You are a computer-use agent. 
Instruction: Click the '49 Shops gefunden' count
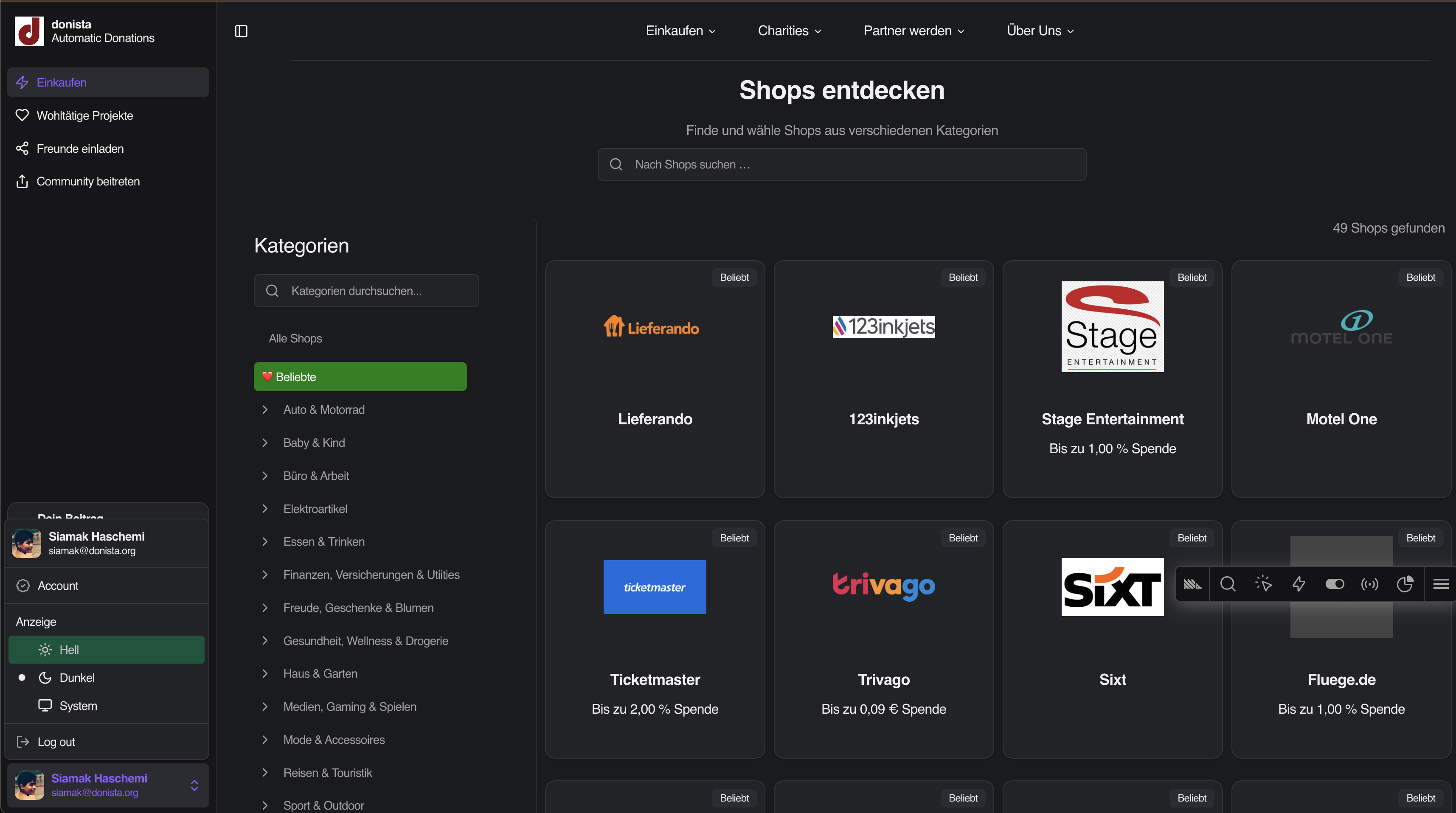click(x=1388, y=228)
